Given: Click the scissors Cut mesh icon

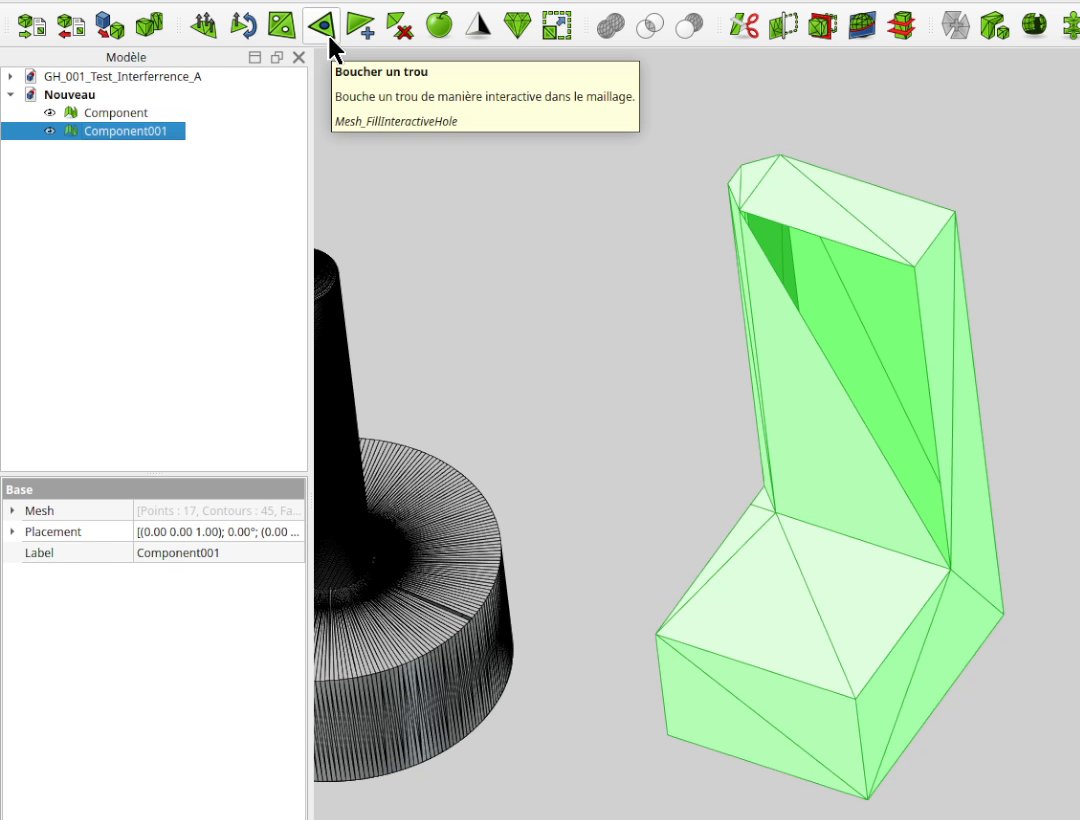Looking at the screenshot, I should 744,25.
